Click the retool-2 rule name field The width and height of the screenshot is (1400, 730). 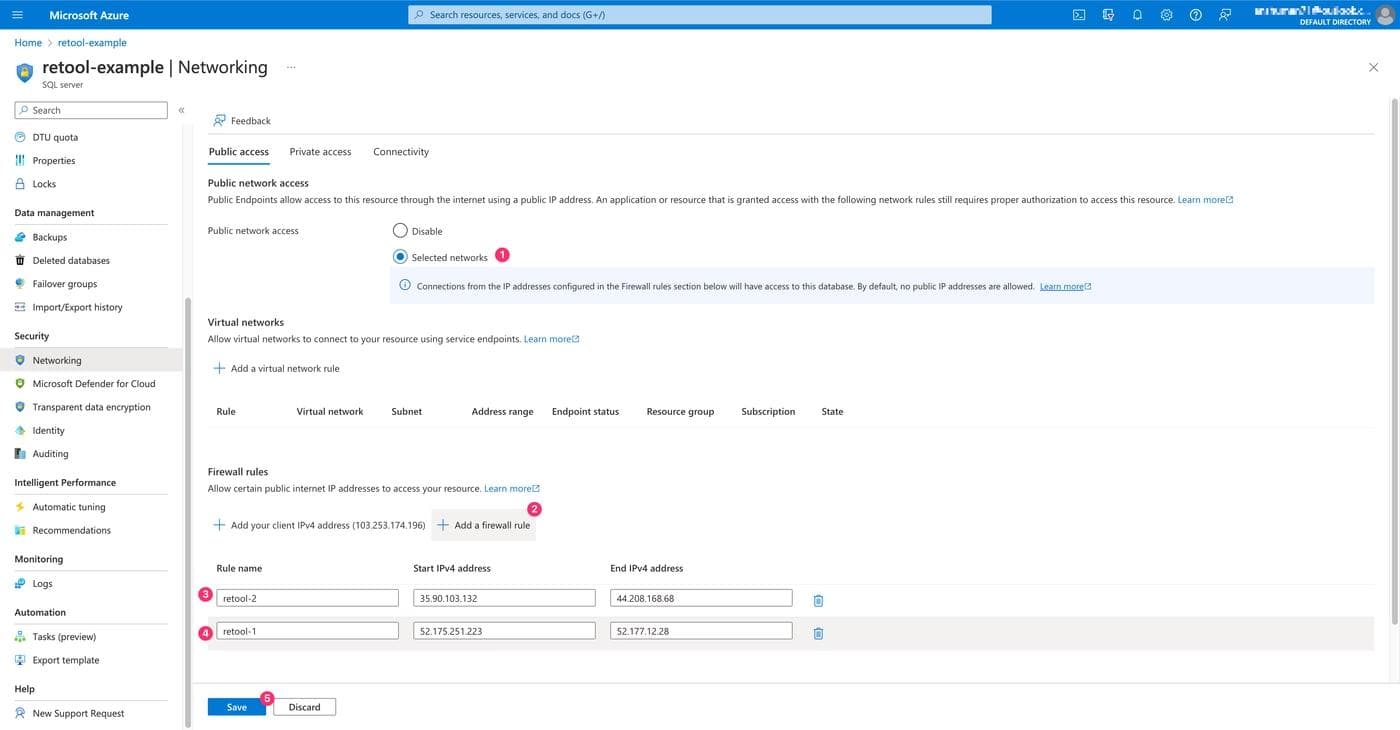tap(307, 598)
